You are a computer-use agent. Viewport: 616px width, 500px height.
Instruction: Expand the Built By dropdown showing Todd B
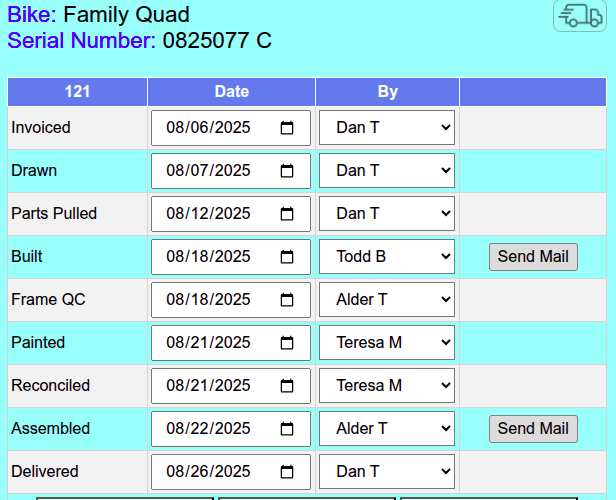(x=387, y=257)
